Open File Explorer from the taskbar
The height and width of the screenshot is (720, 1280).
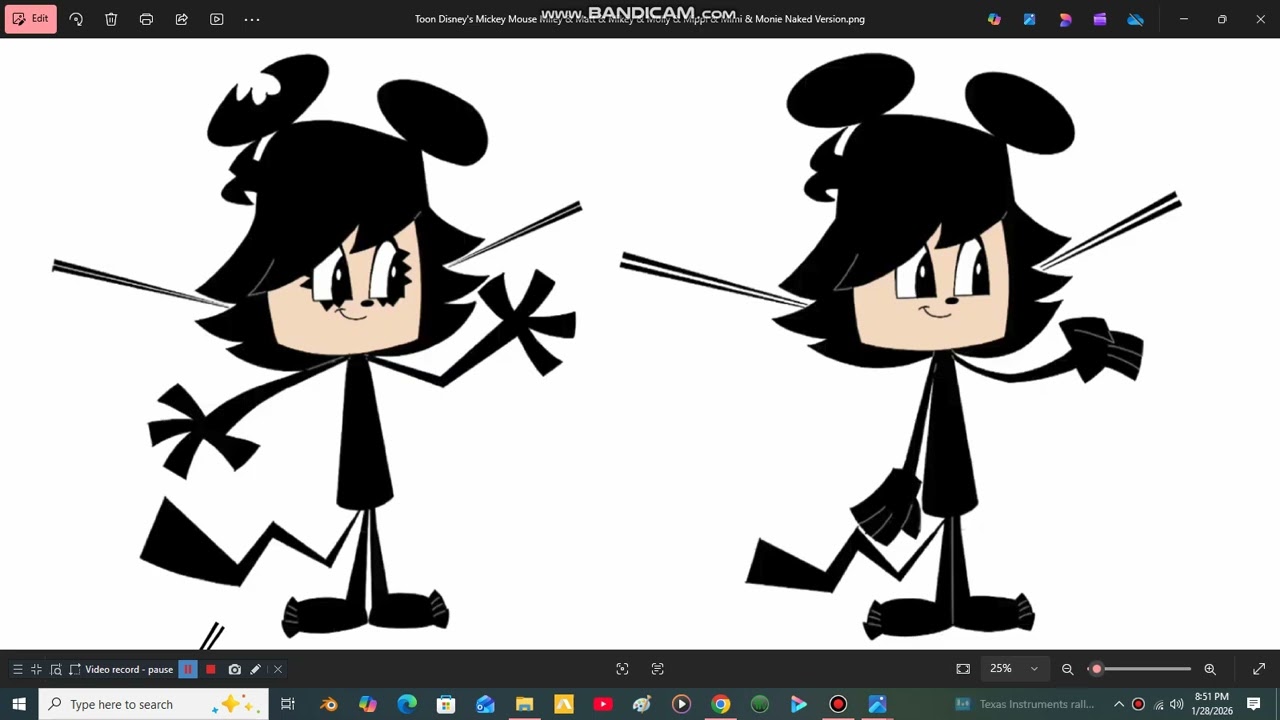pyautogui.click(x=524, y=704)
